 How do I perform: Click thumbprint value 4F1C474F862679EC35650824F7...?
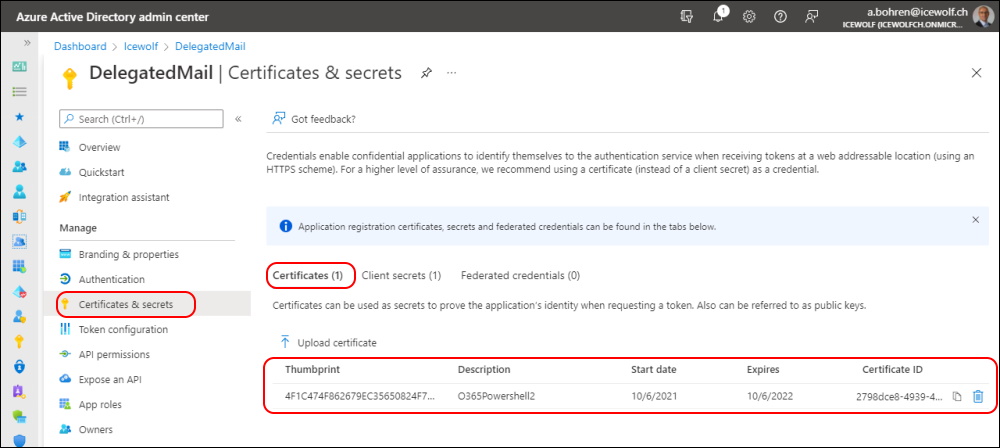click(360, 396)
